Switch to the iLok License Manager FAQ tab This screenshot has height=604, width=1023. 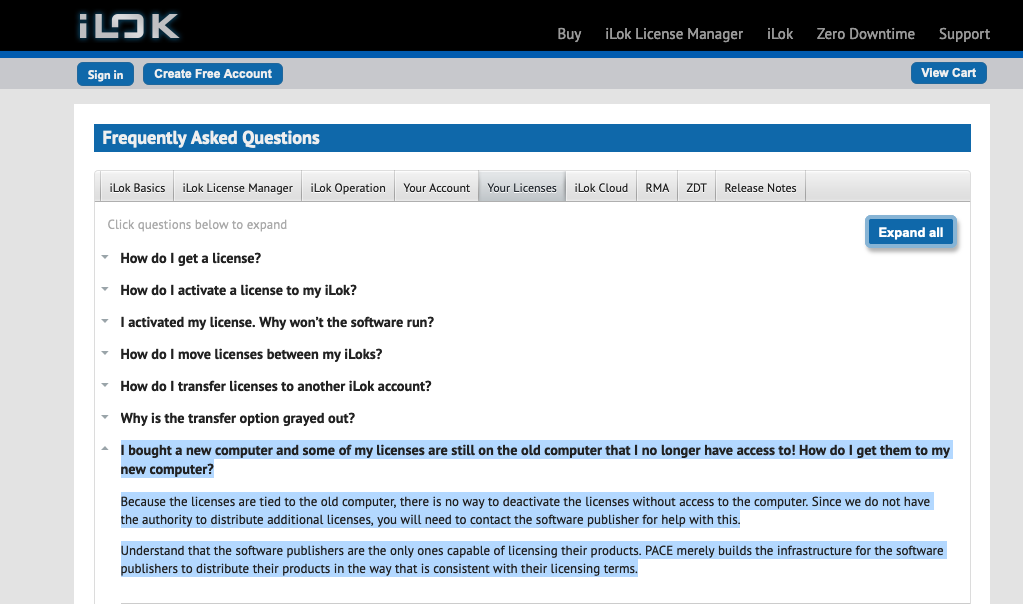(x=237, y=188)
